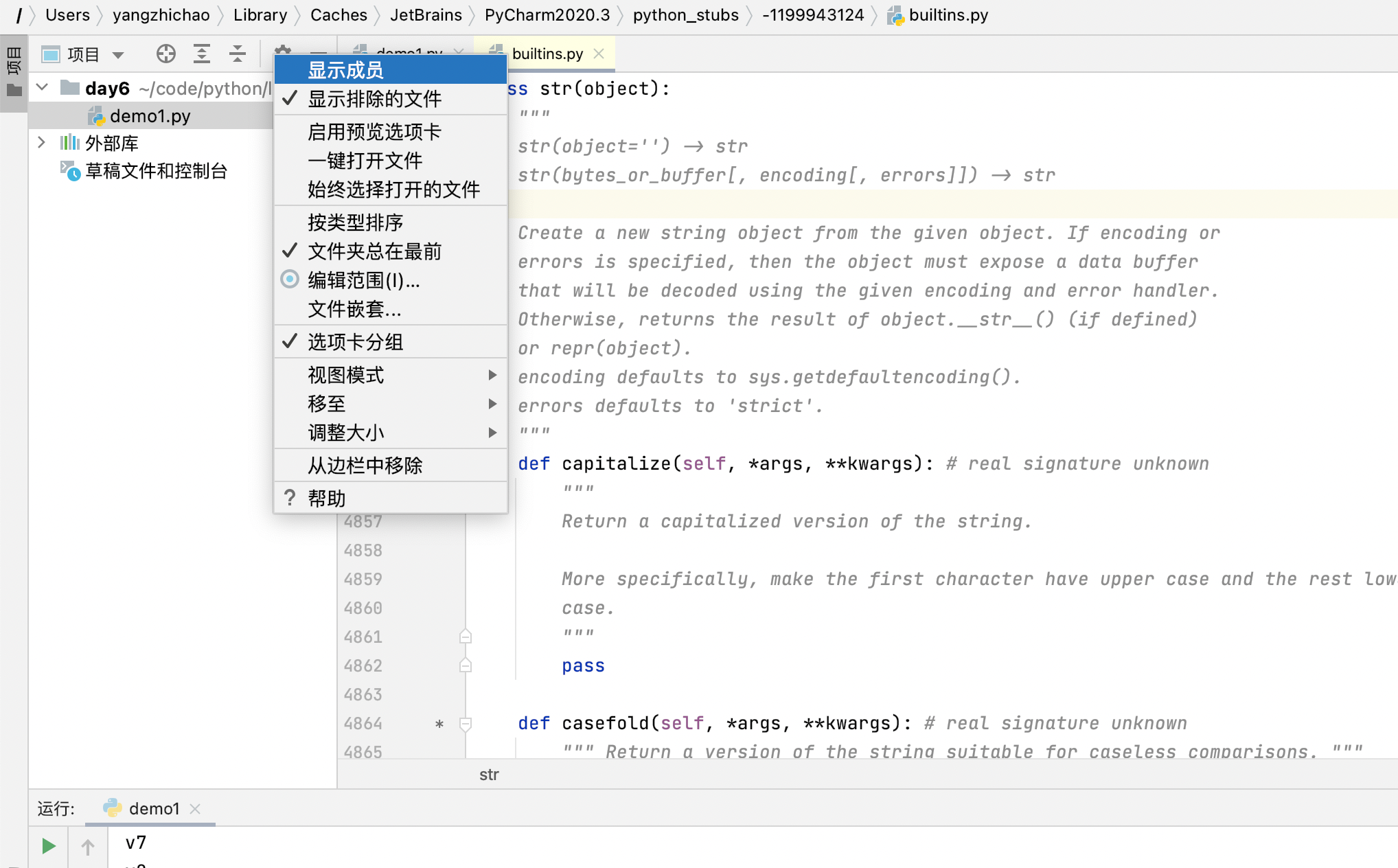Click Caches in the breadcrumb path
This screenshot has width=1398, height=868.
tap(339, 15)
